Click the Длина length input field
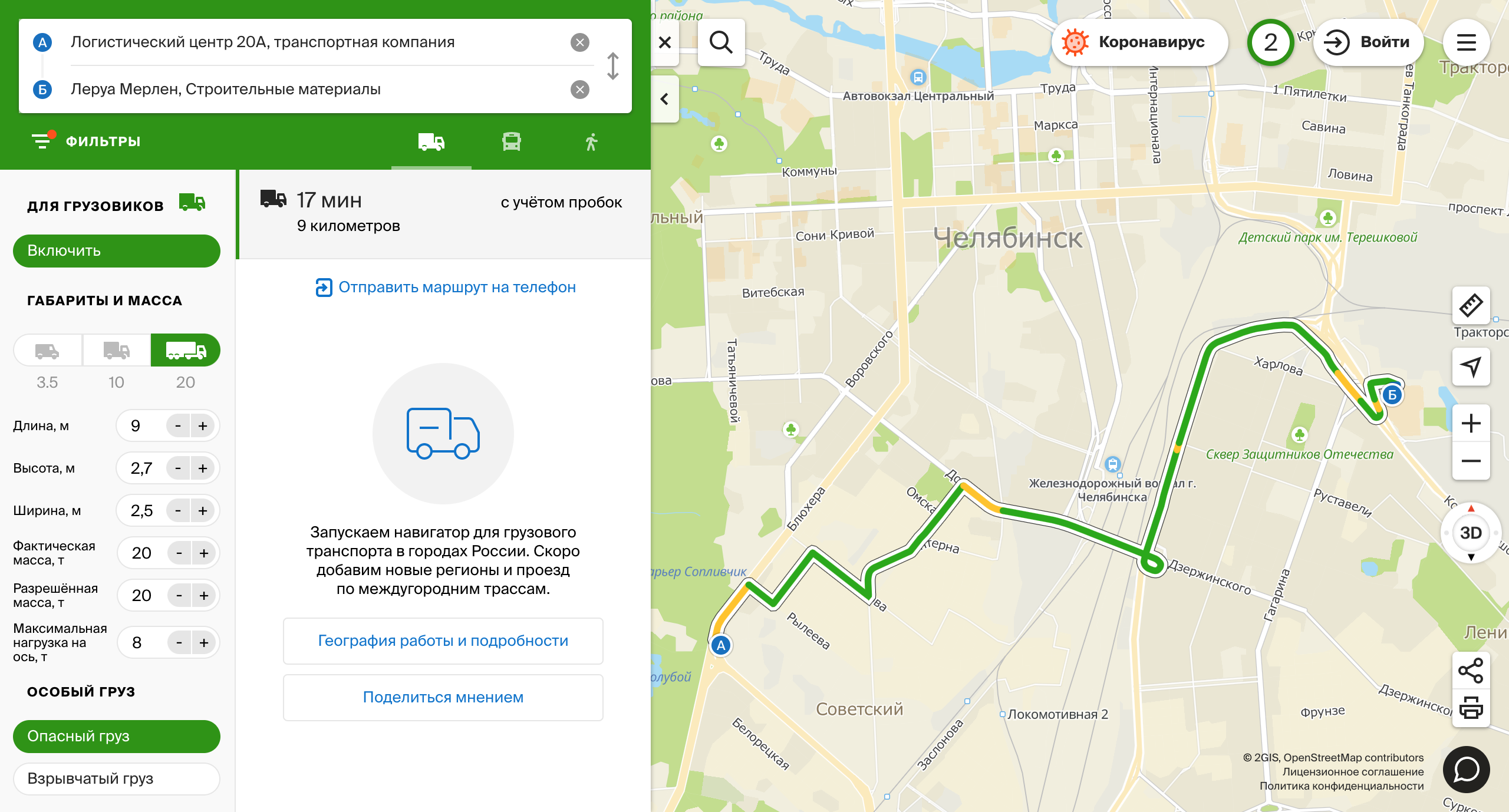 (141, 426)
